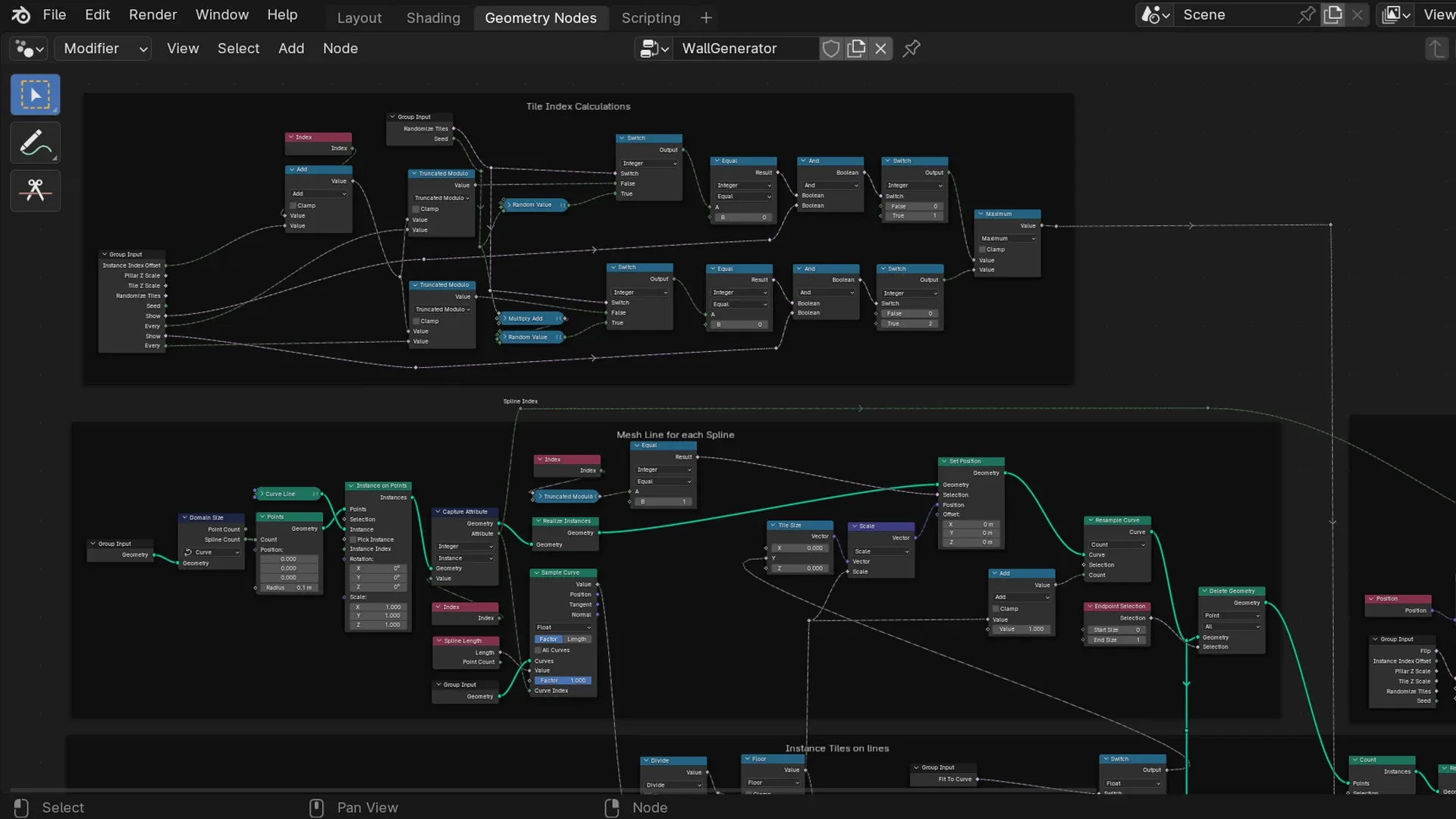Drag the Factor value slider in Spline Length node

pos(563,679)
